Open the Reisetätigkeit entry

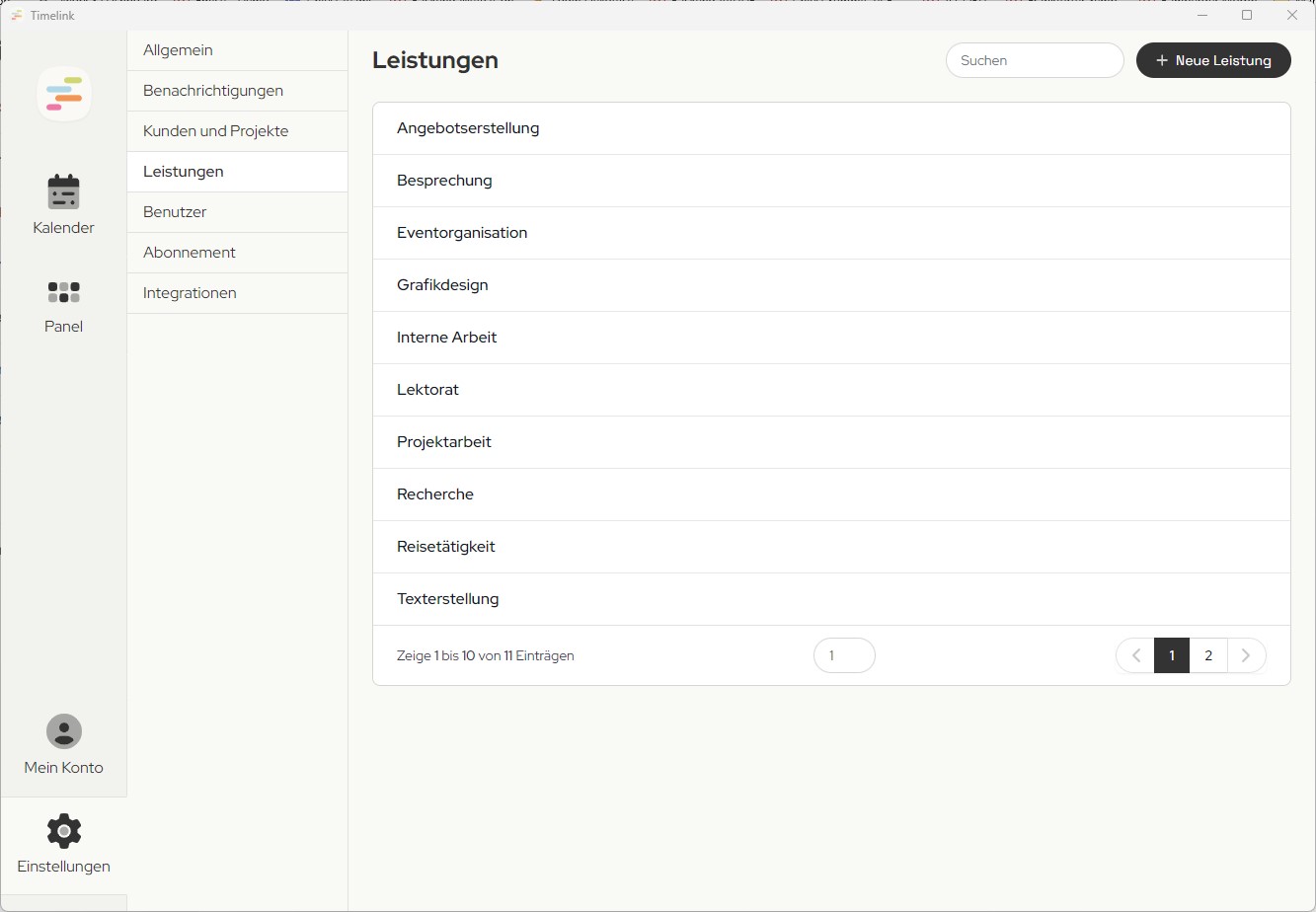pos(831,547)
